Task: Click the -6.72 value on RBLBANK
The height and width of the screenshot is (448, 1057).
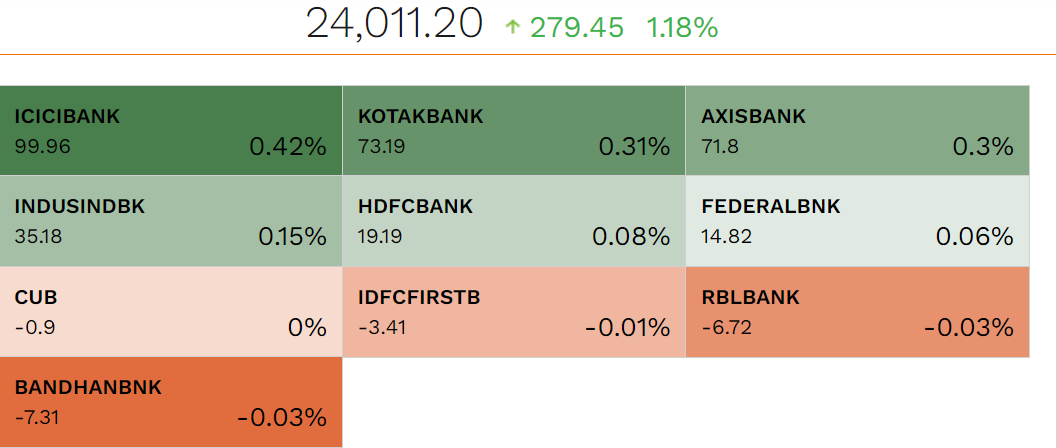Action: [x=727, y=328]
